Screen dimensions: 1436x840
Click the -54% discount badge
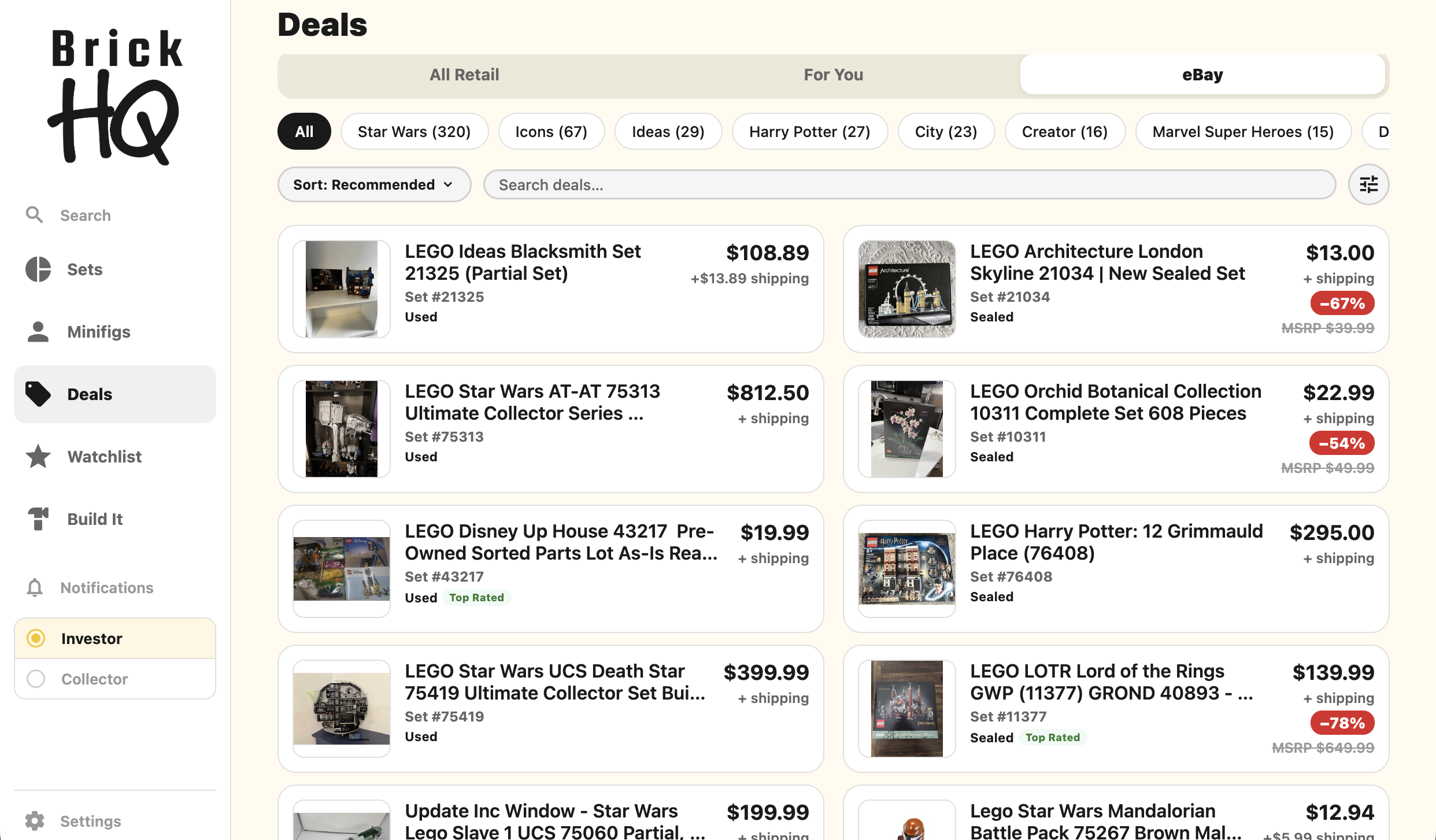click(x=1342, y=443)
